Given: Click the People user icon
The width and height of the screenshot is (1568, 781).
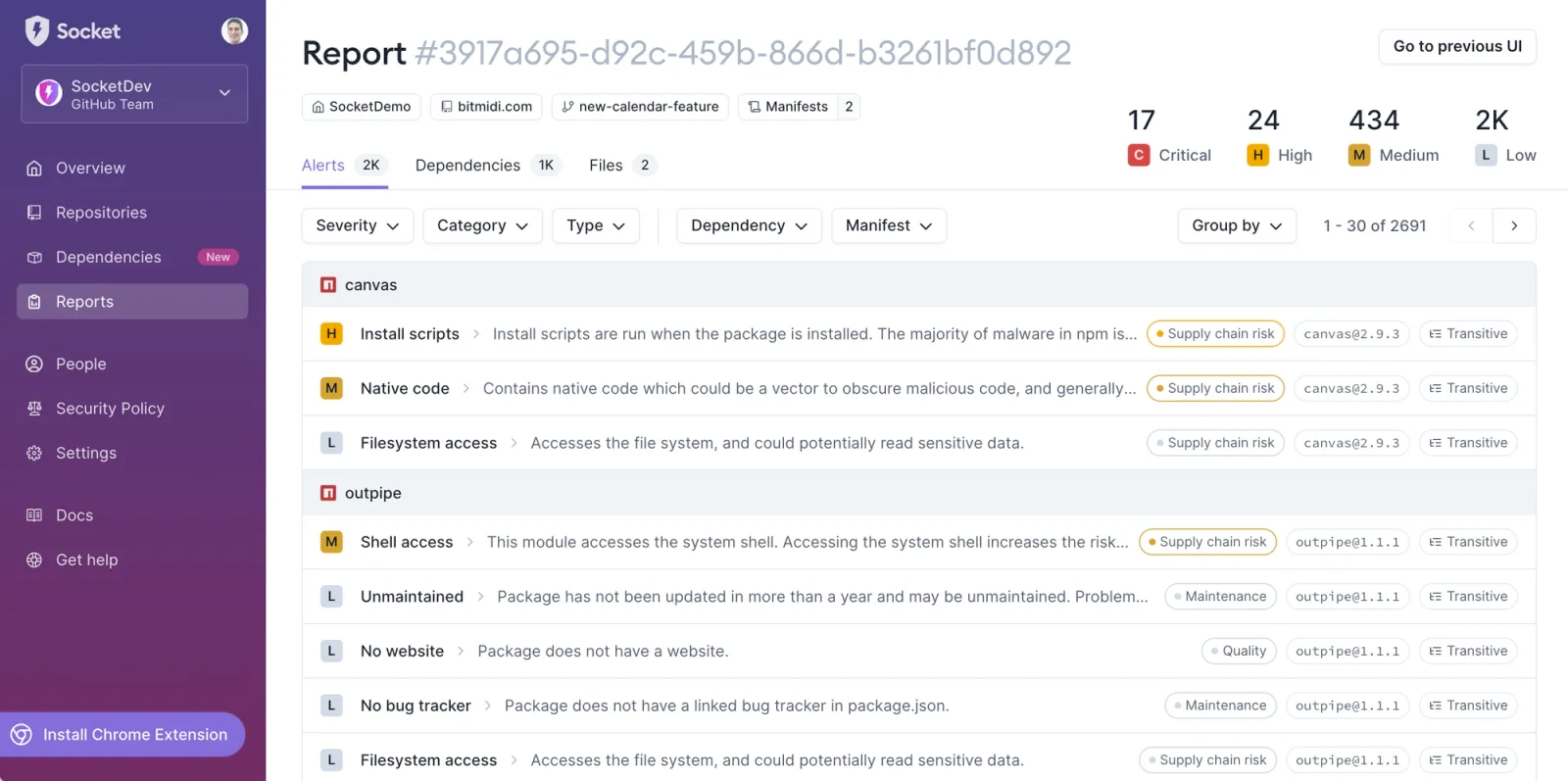Looking at the screenshot, I should click(x=34, y=365).
